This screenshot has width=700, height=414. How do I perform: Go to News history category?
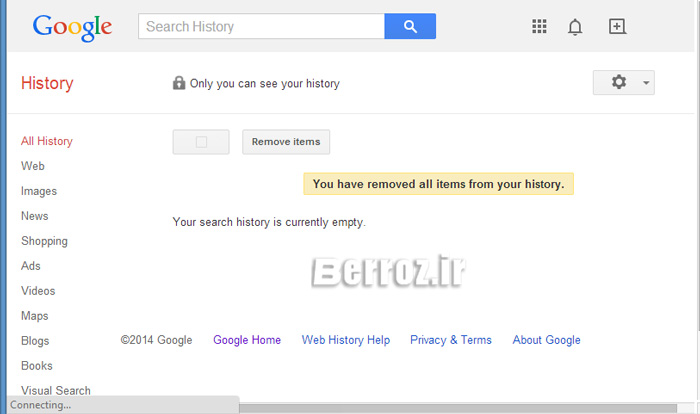pos(35,216)
